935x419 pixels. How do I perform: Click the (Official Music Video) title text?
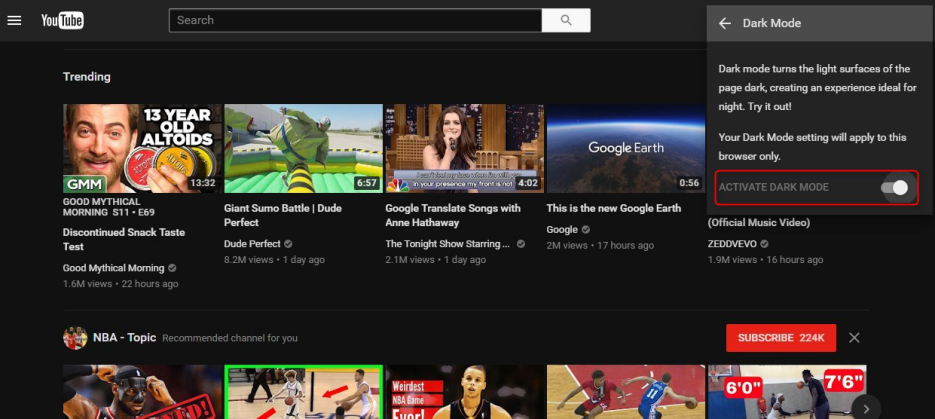tap(758, 222)
